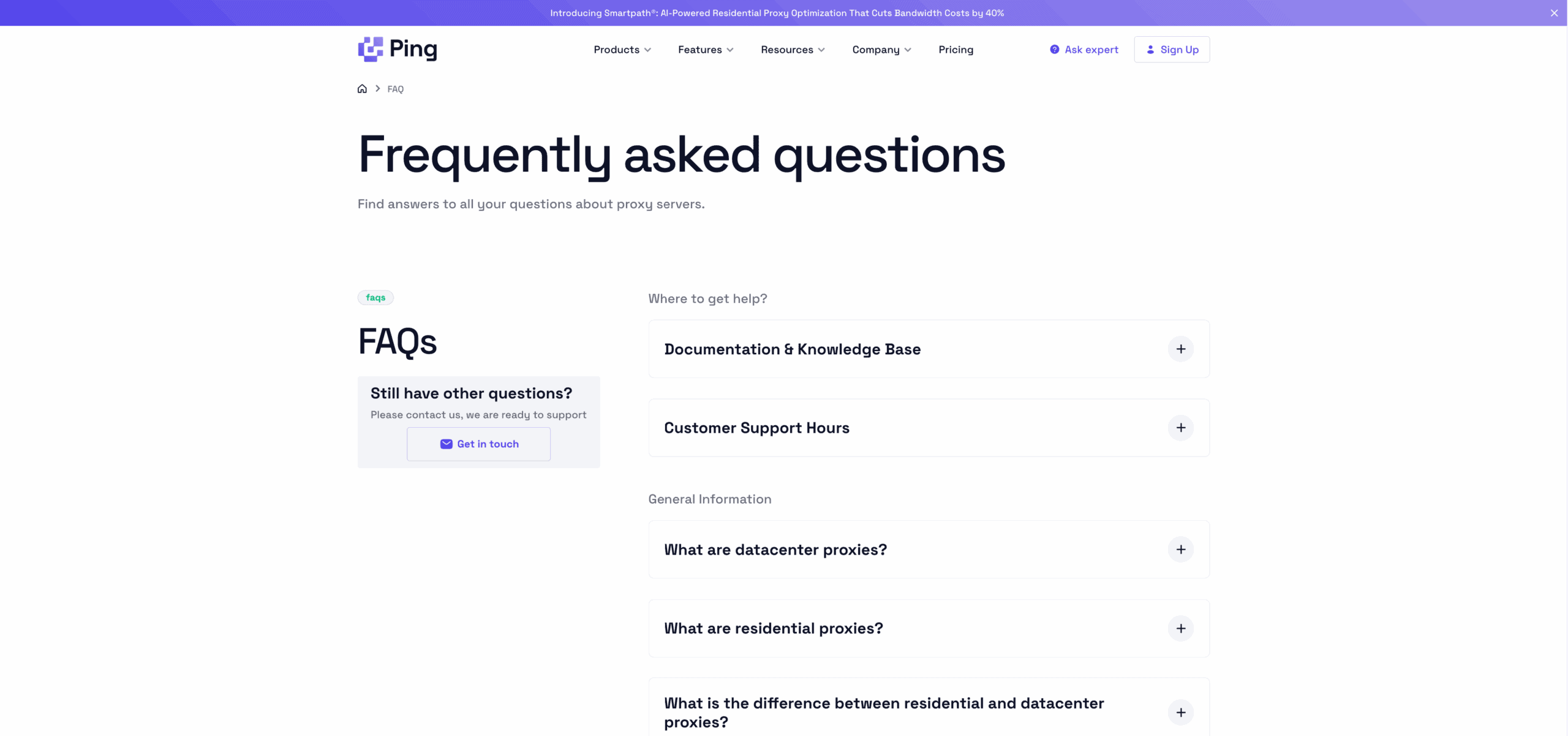
Task: Click the green faqs tag
Action: click(375, 298)
